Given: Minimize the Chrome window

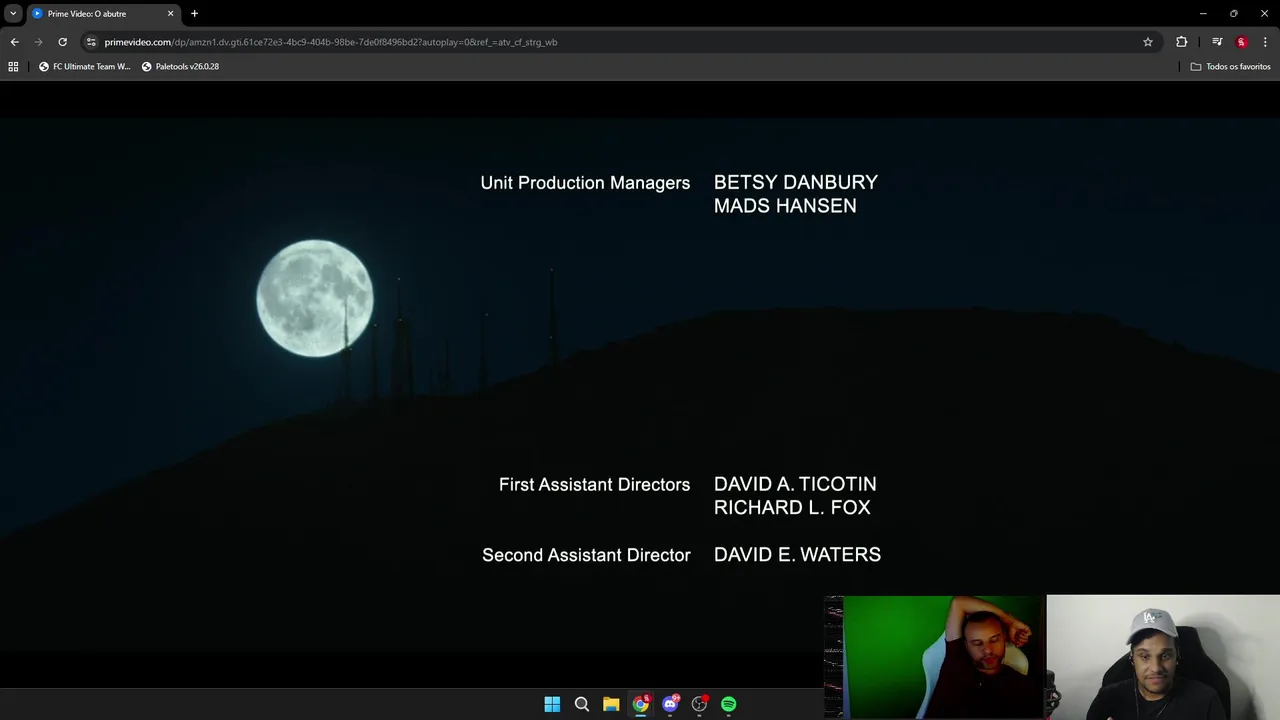Looking at the screenshot, I should [x=1203, y=14].
